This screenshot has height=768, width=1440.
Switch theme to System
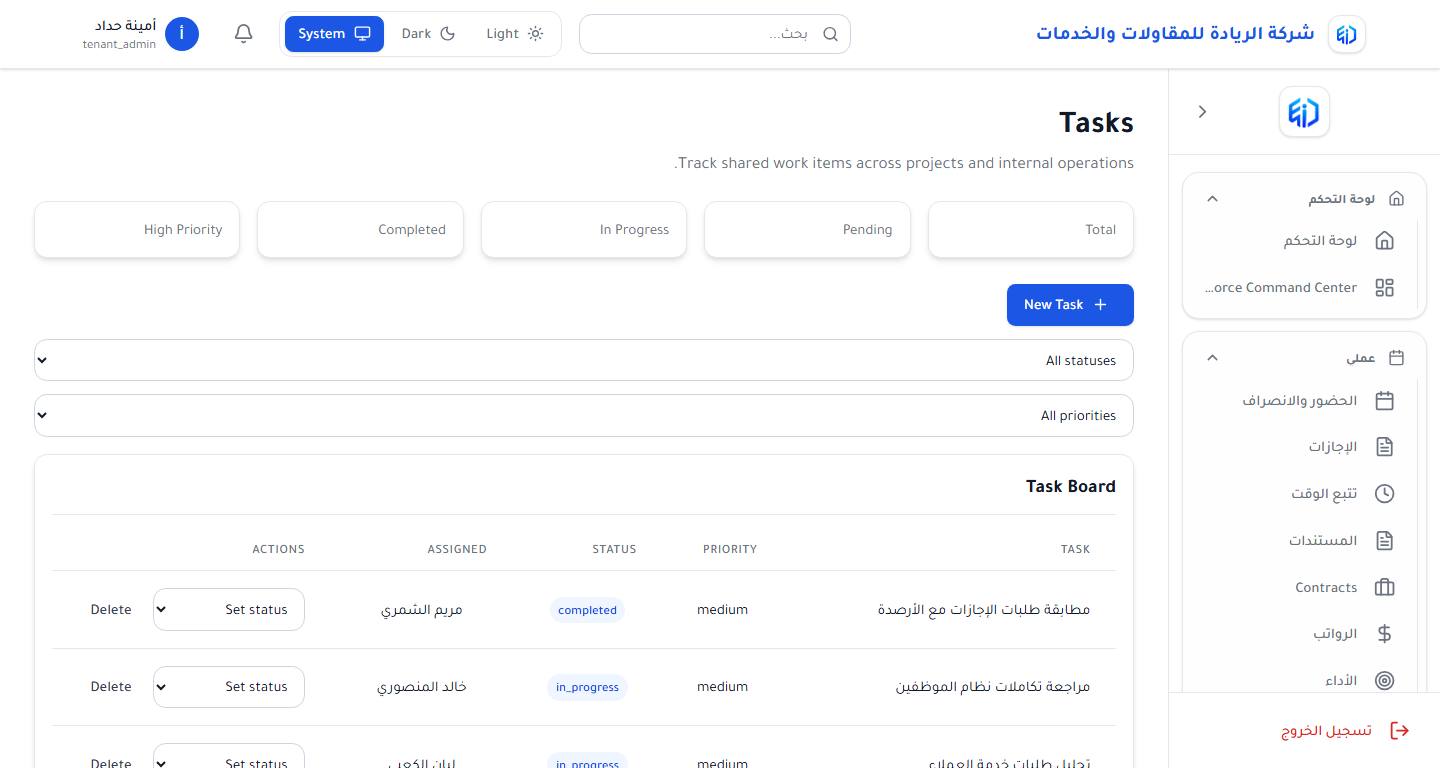pyautogui.click(x=334, y=34)
